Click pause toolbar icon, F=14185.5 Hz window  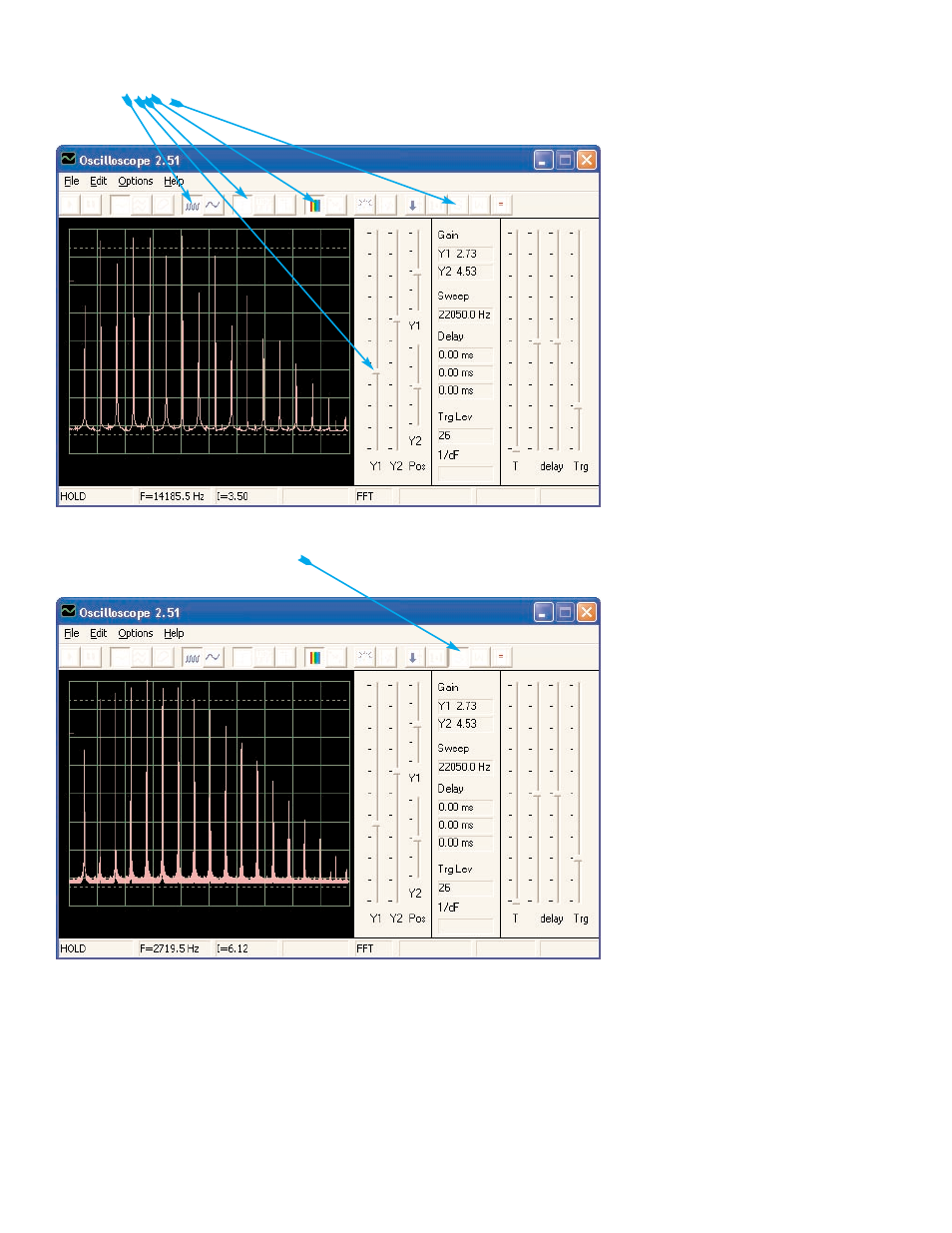coord(91,205)
